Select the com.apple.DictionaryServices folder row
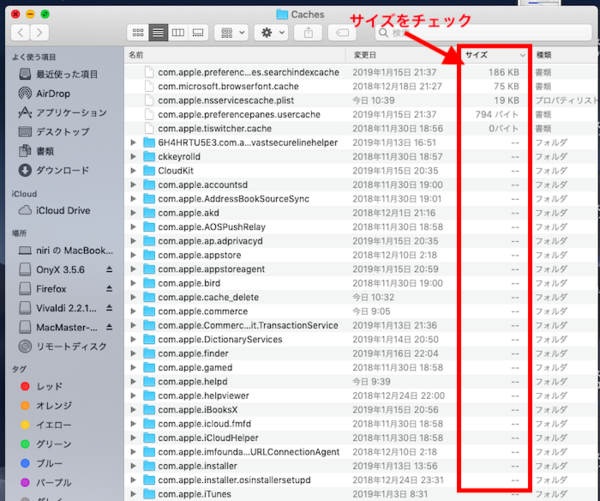This screenshot has height=501, width=600. (360, 339)
